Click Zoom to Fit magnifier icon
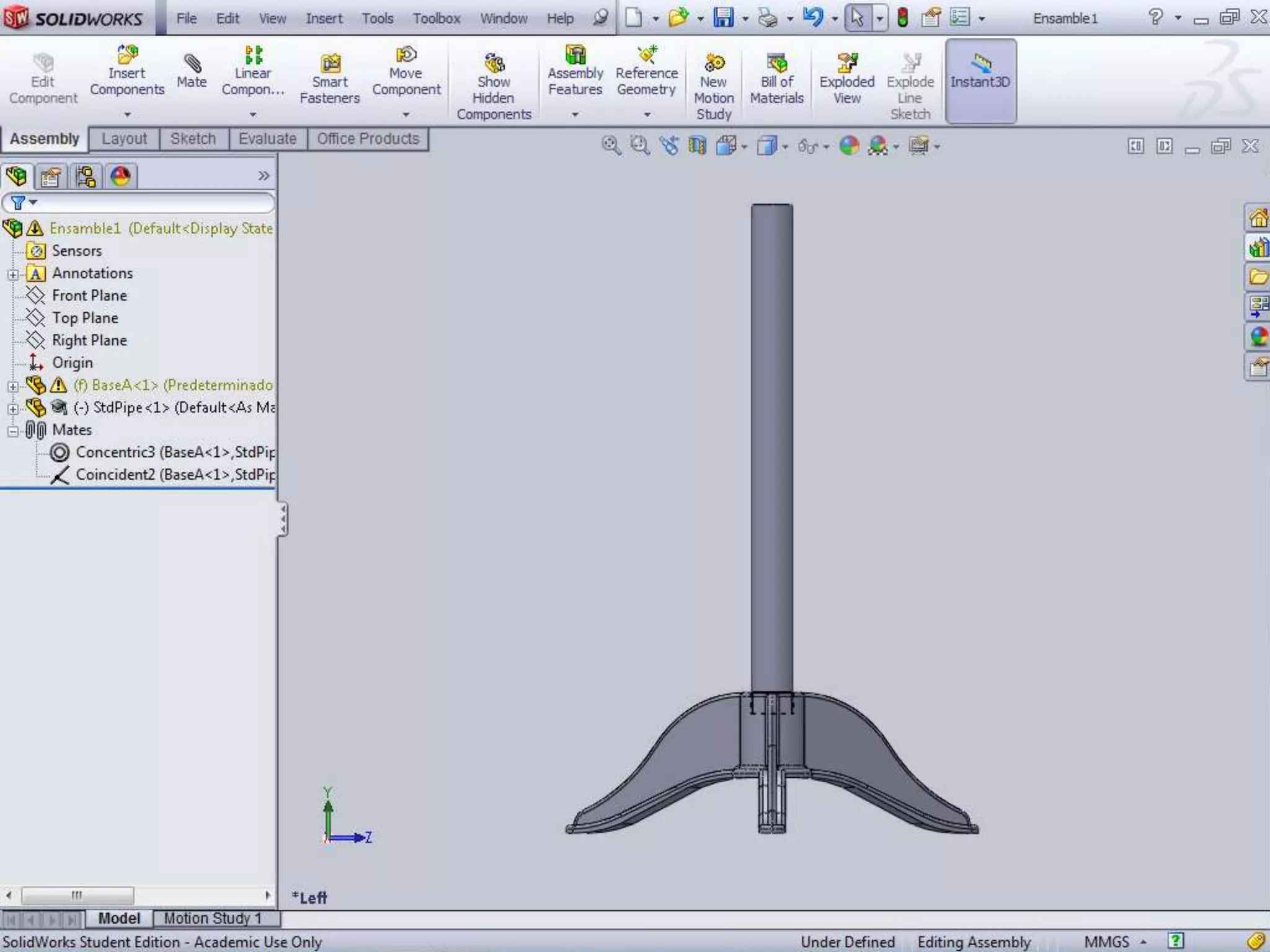 coord(611,146)
